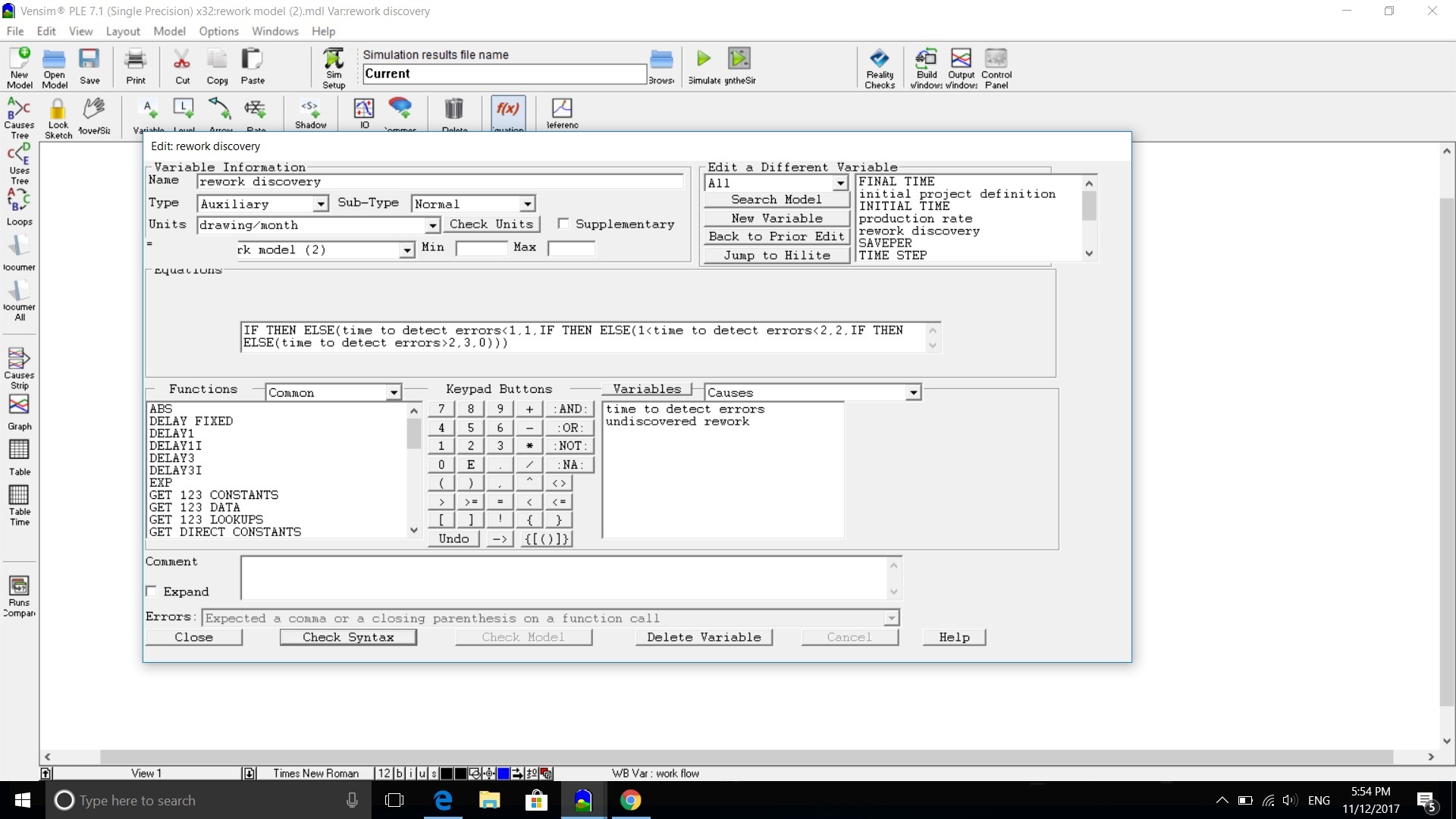This screenshot has width=1456, height=819.
Task: Open the Sub-Type Normal dropdown
Action: (528, 204)
